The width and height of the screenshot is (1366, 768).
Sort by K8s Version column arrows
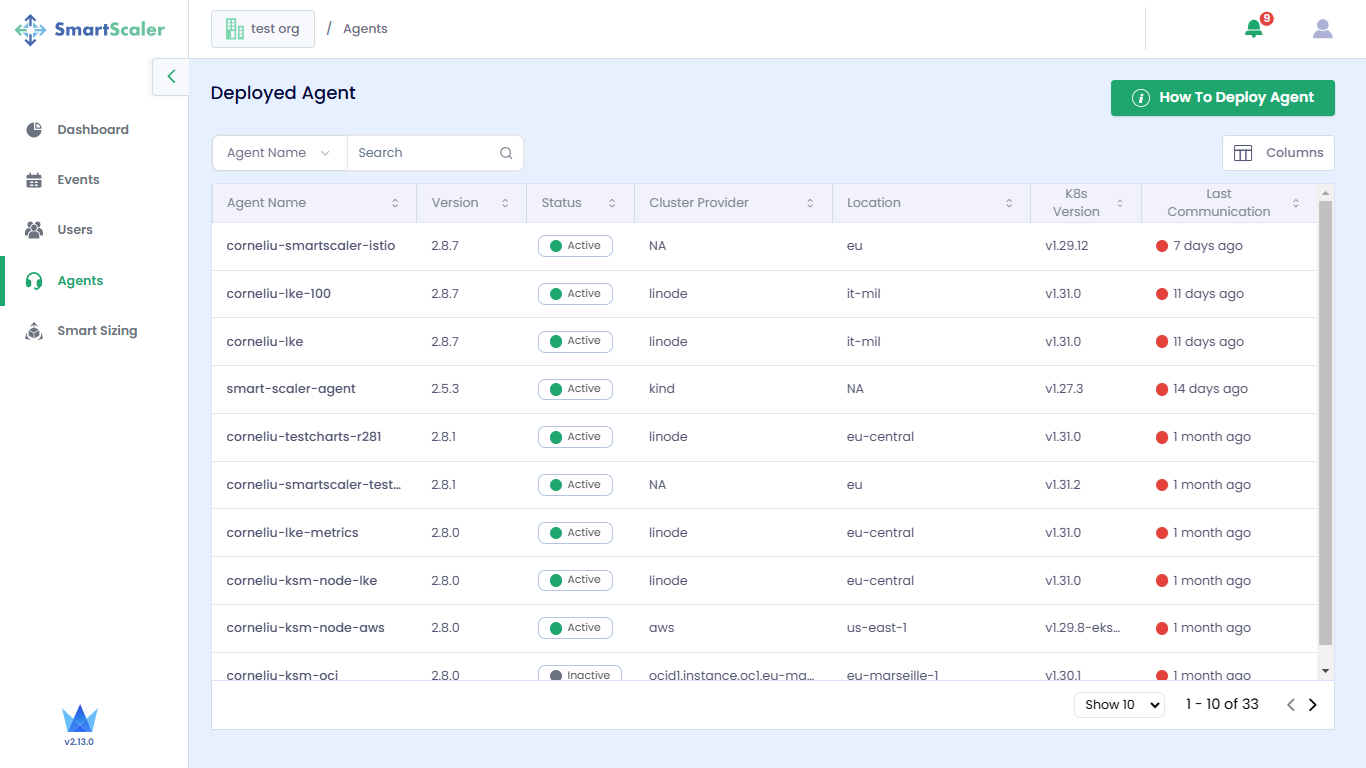1120,203
